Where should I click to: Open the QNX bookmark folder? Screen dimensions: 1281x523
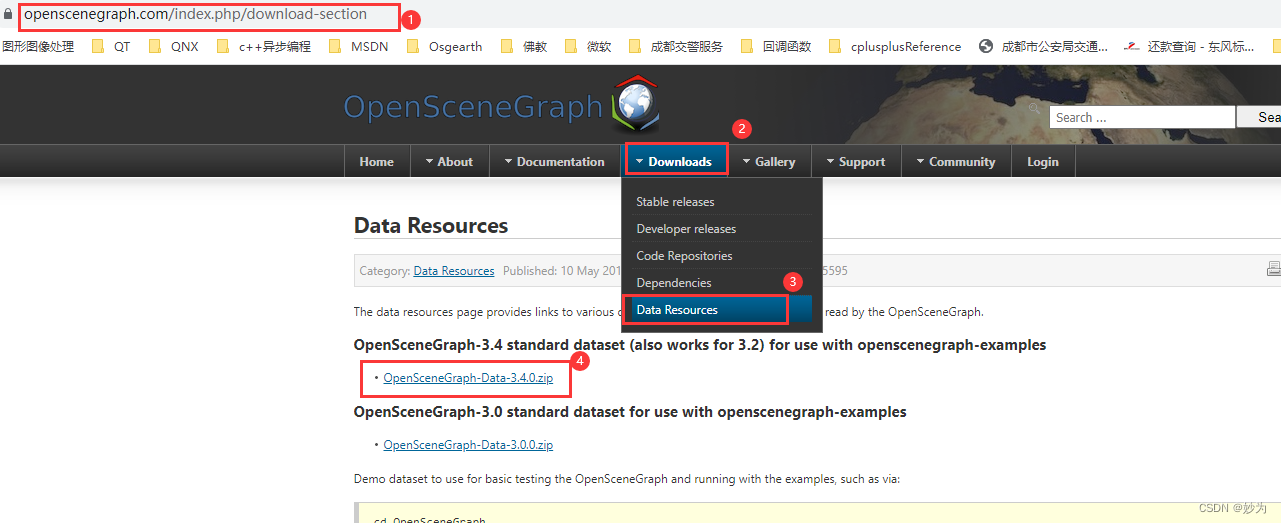point(173,46)
